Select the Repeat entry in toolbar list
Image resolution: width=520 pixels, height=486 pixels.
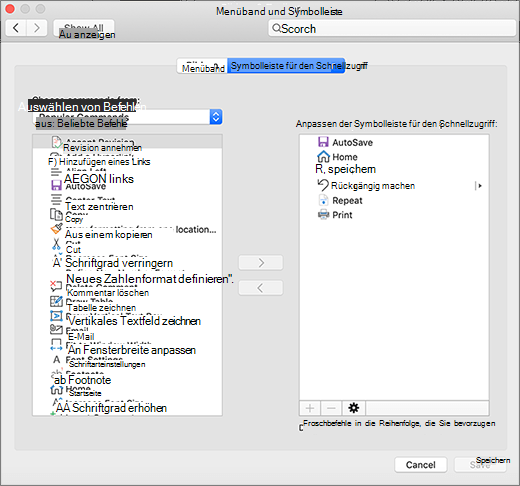[x=394, y=200]
